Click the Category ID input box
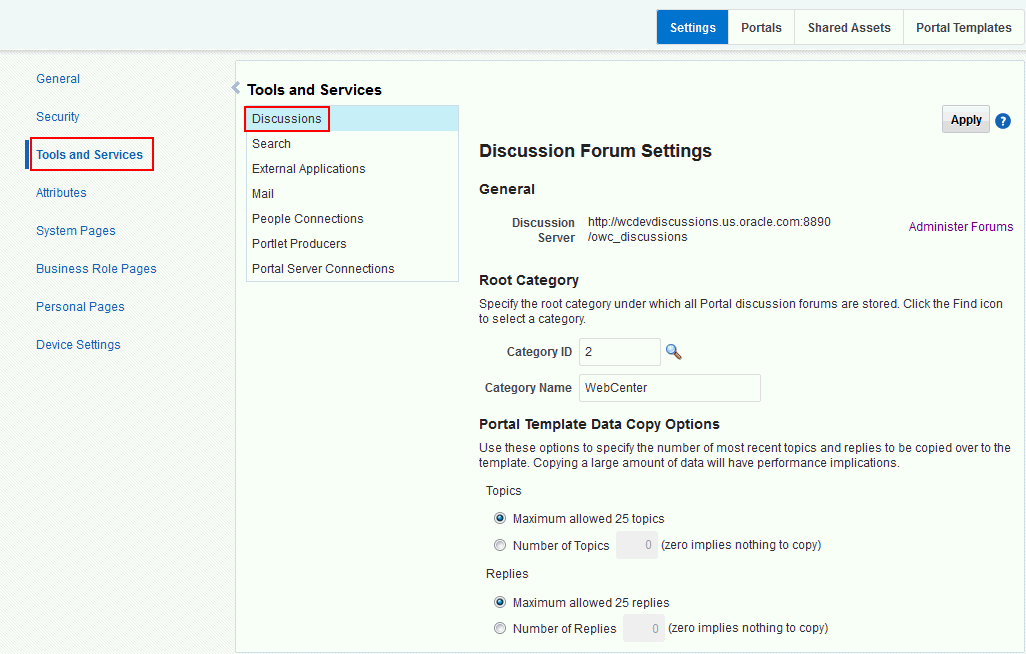1026x654 pixels. tap(619, 351)
